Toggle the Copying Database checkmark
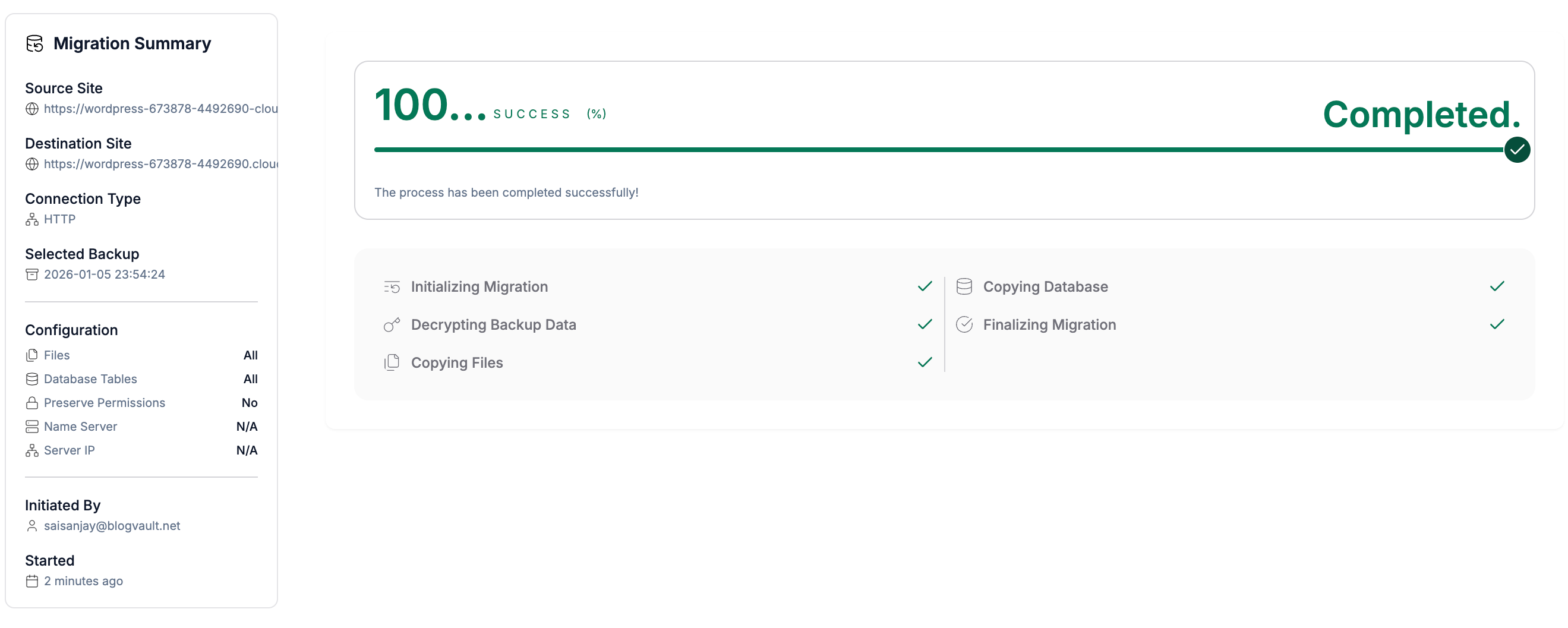This screenshot has width=1568, height=628. point(1497,285)
